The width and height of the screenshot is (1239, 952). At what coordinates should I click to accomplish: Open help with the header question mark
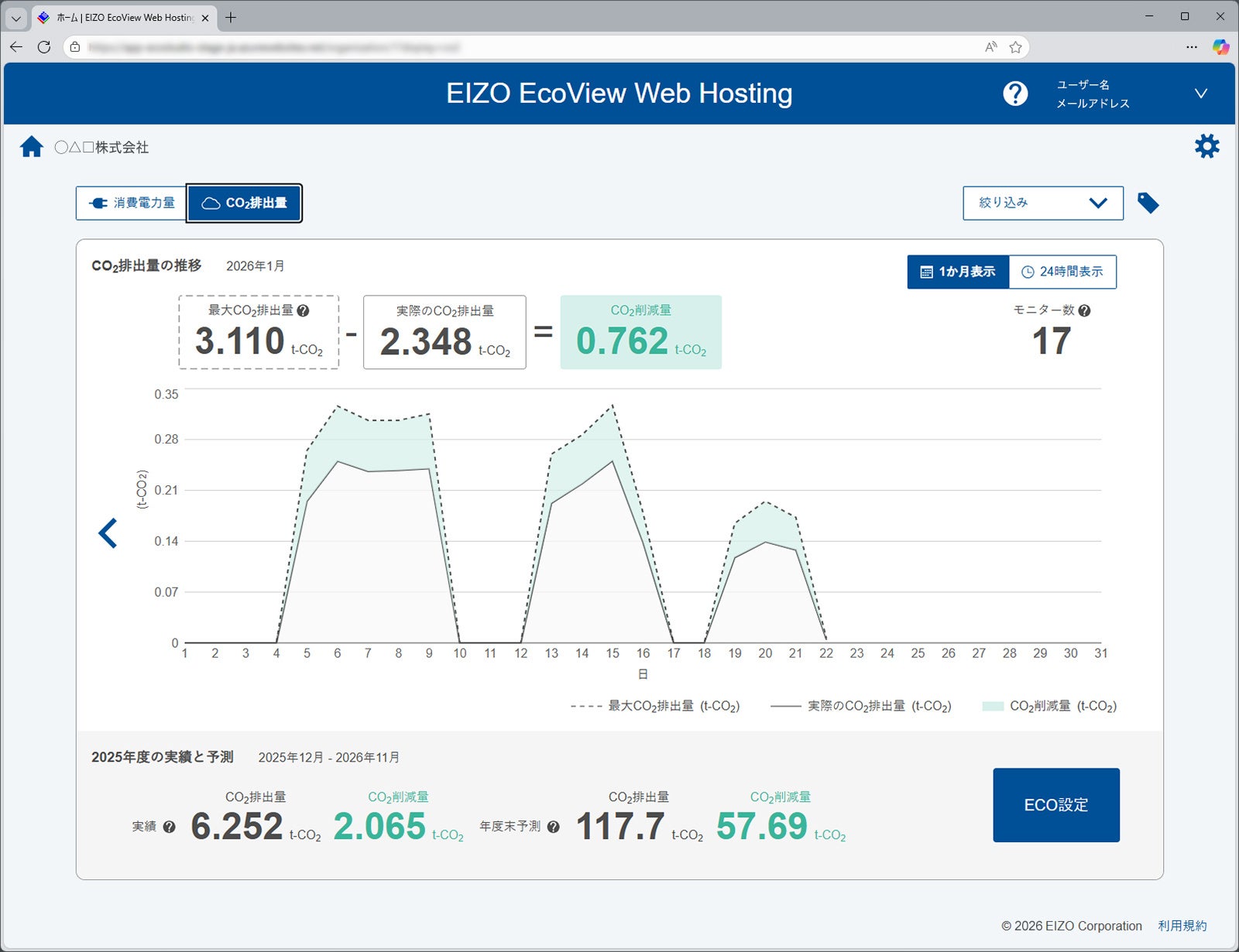tap(1015, 94)
